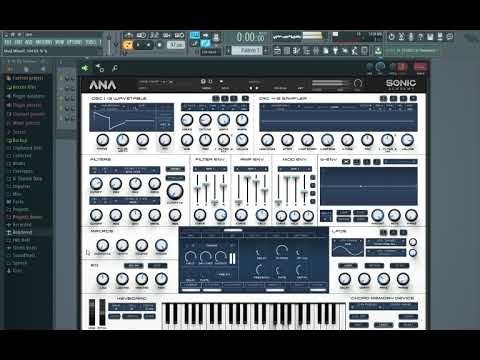Click the save project disk icon

coord(430,37)
